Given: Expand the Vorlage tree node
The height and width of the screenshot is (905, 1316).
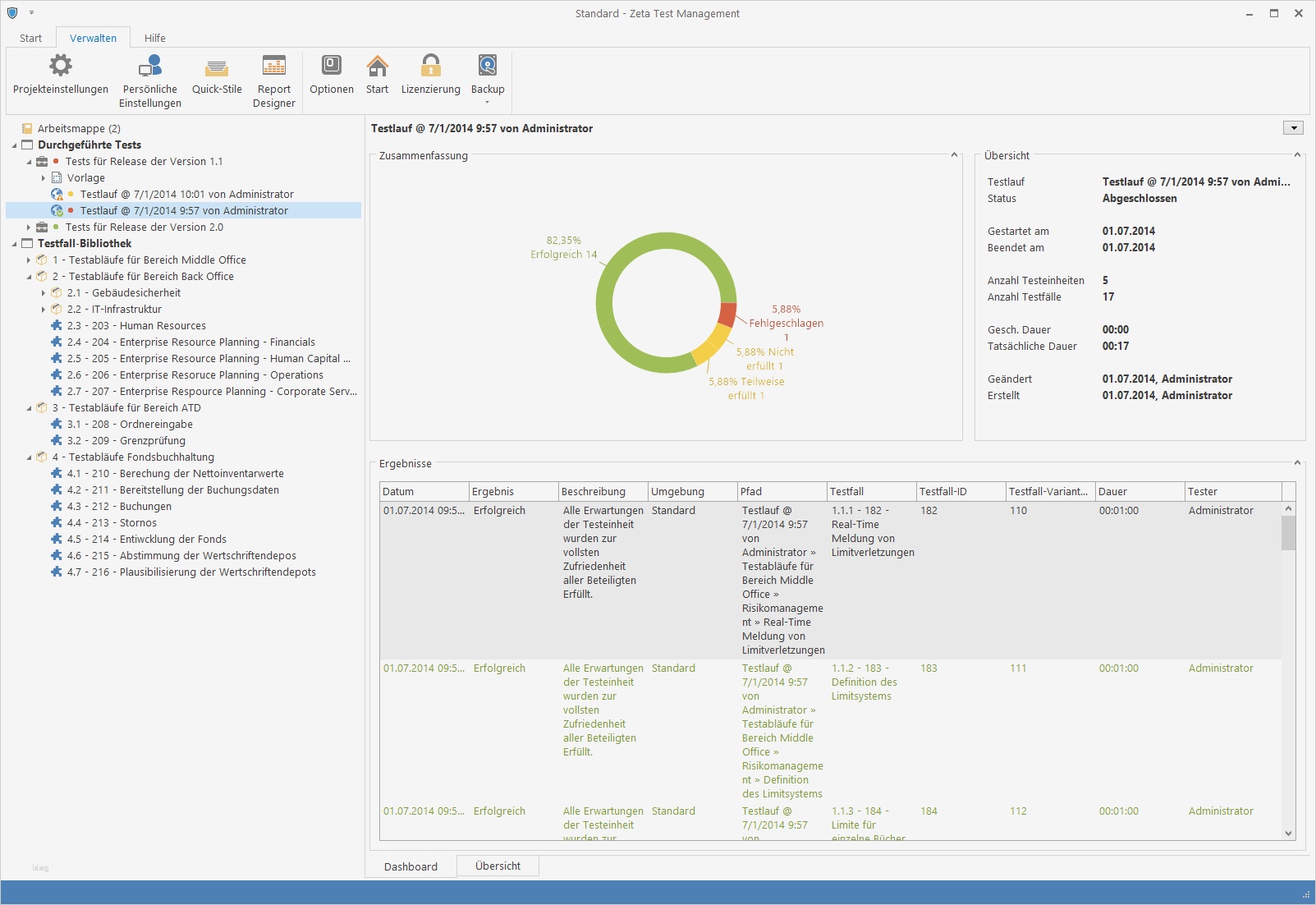Looking at the screenshot, I should click(44, 178).
